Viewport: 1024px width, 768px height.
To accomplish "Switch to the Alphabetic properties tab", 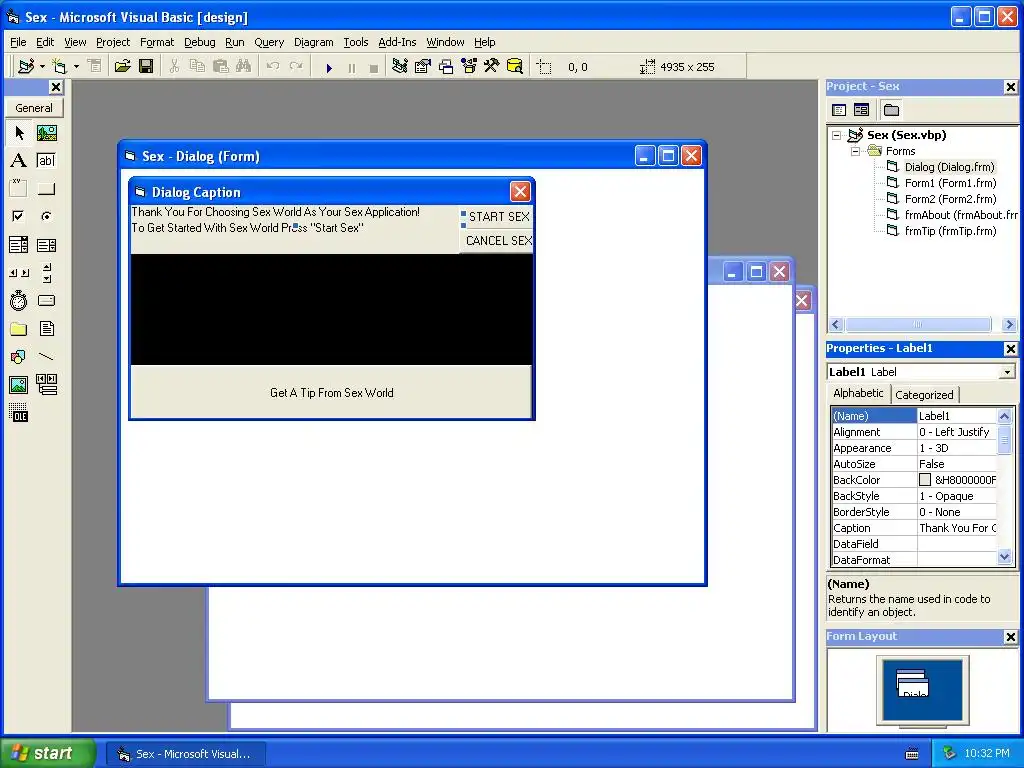I will coord(858,393).
